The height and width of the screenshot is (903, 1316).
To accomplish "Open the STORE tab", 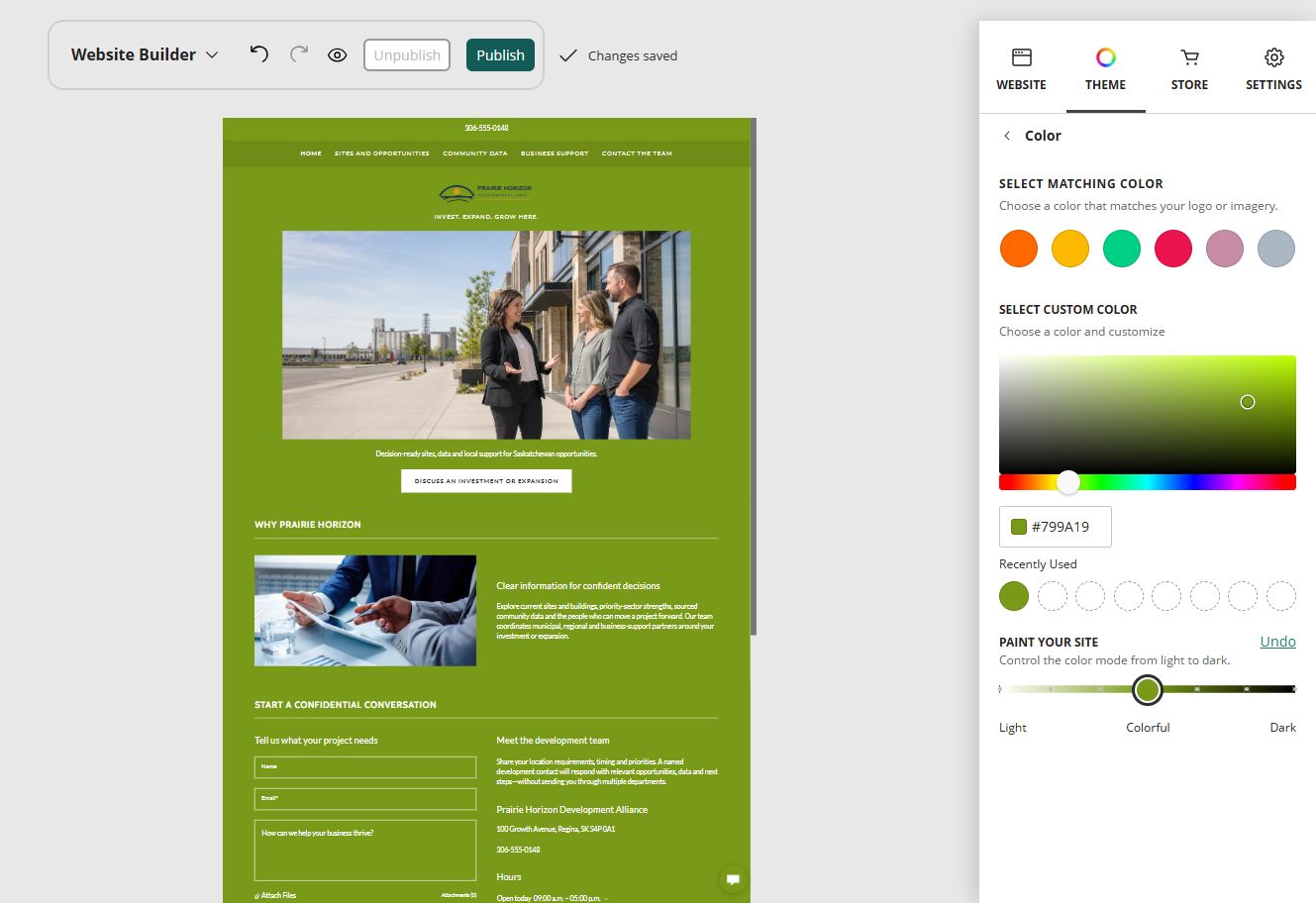I will (x=1189, y=69).
